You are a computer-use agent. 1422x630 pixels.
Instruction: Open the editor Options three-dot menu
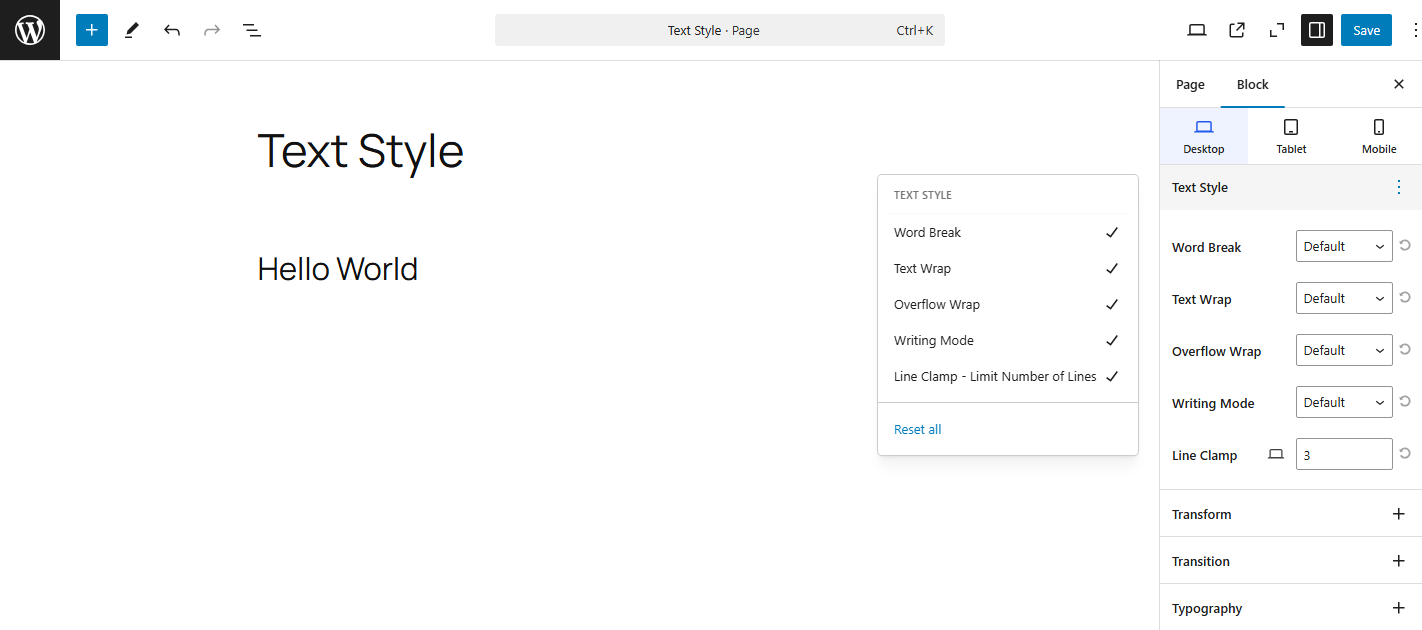point(1415,30)
